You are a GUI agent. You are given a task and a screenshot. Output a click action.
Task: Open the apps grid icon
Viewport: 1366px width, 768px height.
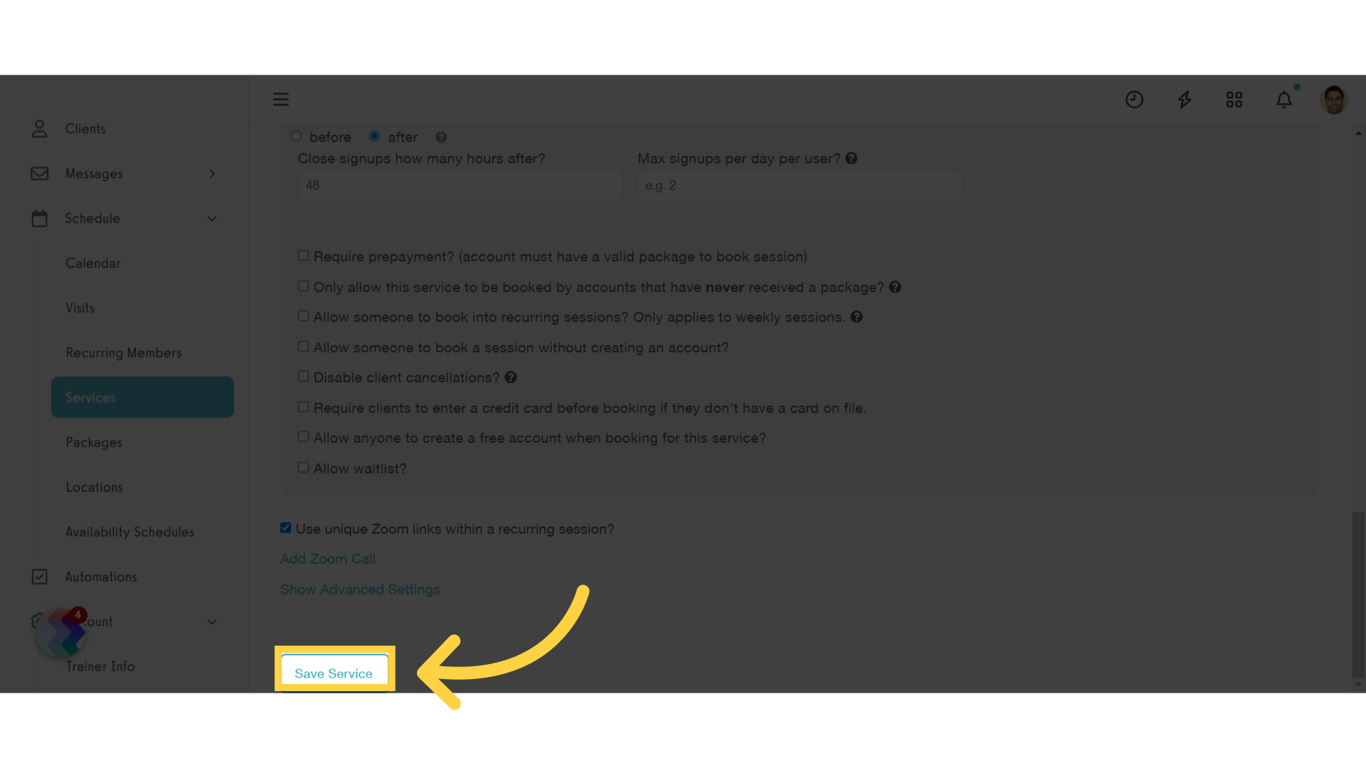tap(1234, 100)
